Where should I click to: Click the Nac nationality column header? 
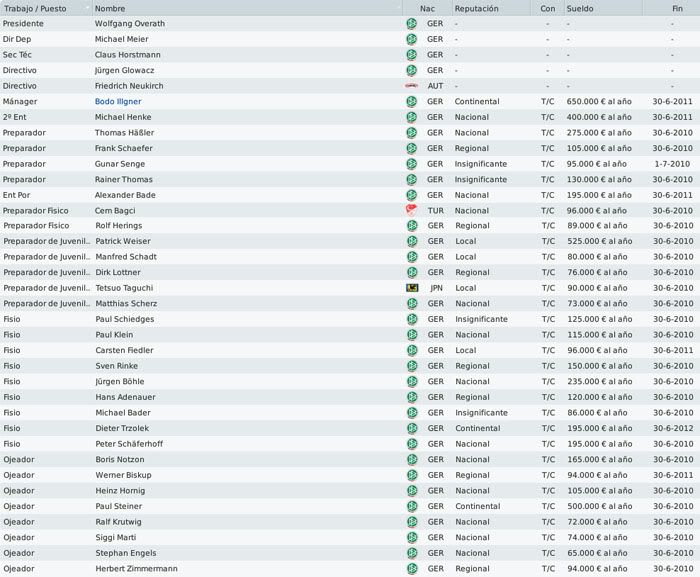427,8
